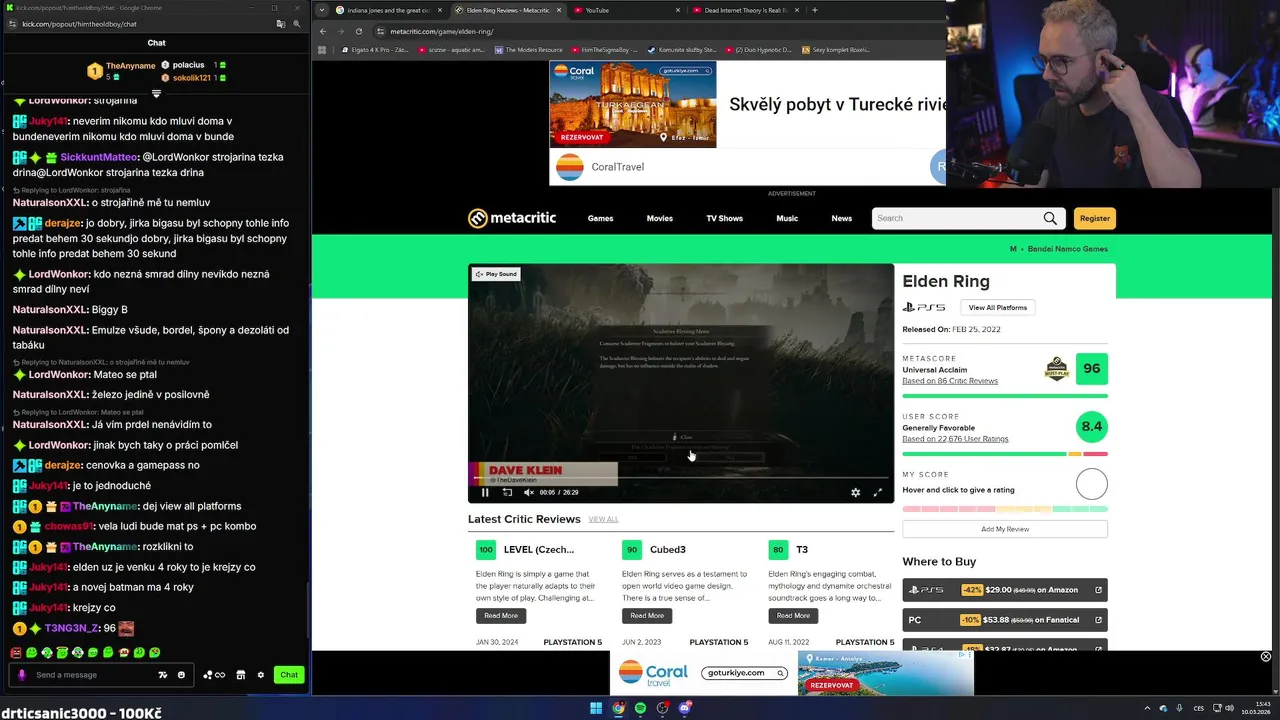The image size is (1280, 720).
Task: Click Read More under T3 review
Action: (x=793, y=615)
